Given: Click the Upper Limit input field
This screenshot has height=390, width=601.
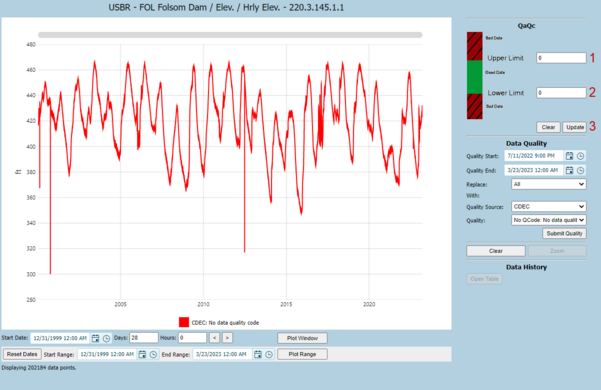Looking at the screenshot, I should tap(561, 58).
